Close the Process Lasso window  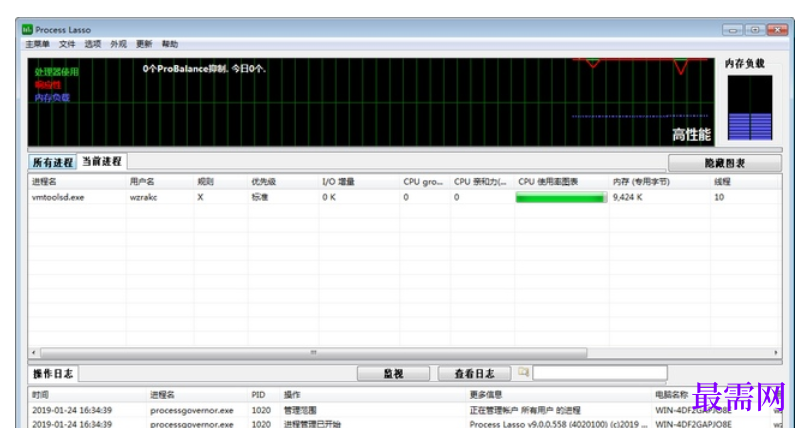pyautogui.click(x=777, y=30)
